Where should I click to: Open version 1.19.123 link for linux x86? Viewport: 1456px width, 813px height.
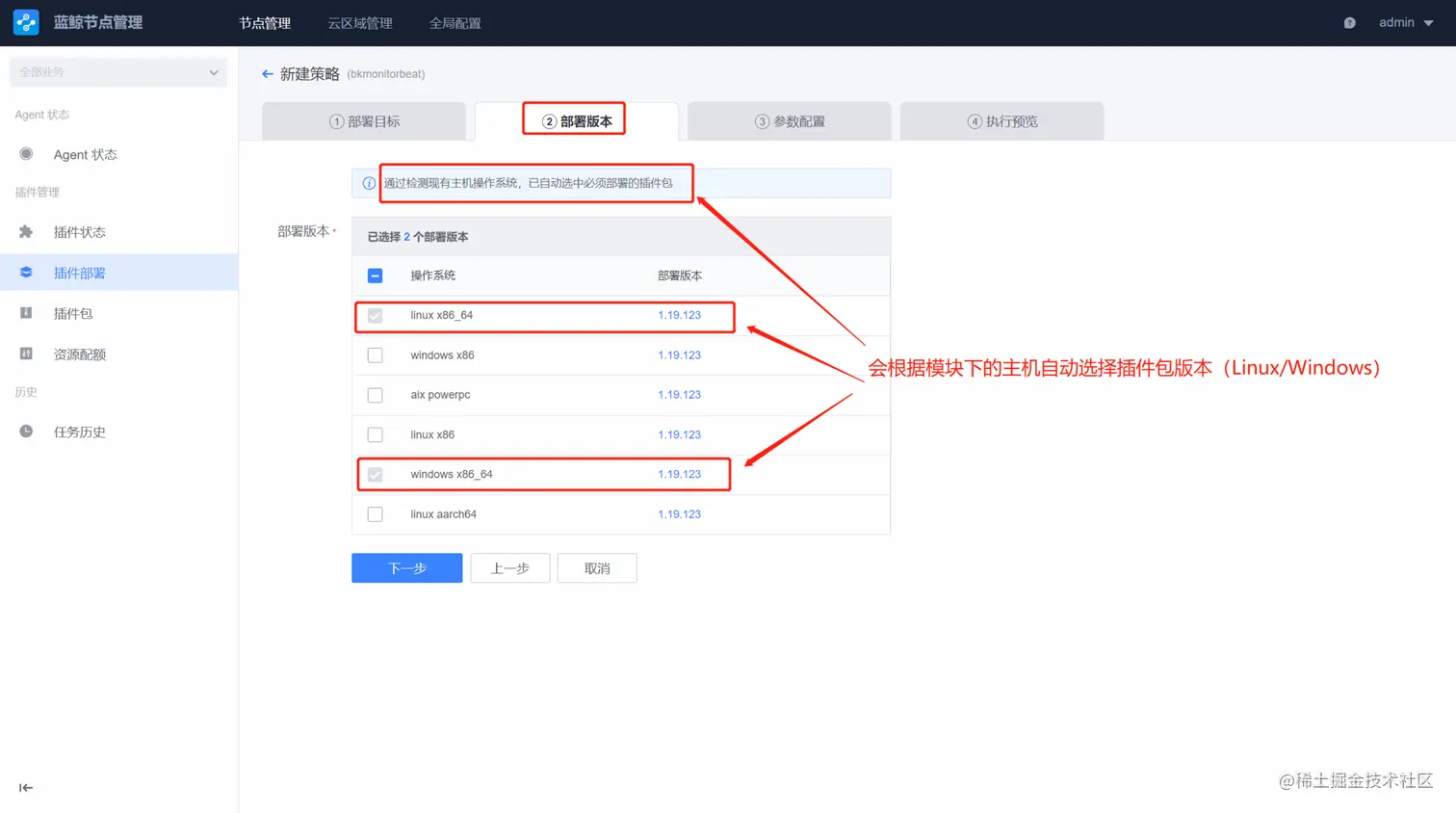[679, 435]
